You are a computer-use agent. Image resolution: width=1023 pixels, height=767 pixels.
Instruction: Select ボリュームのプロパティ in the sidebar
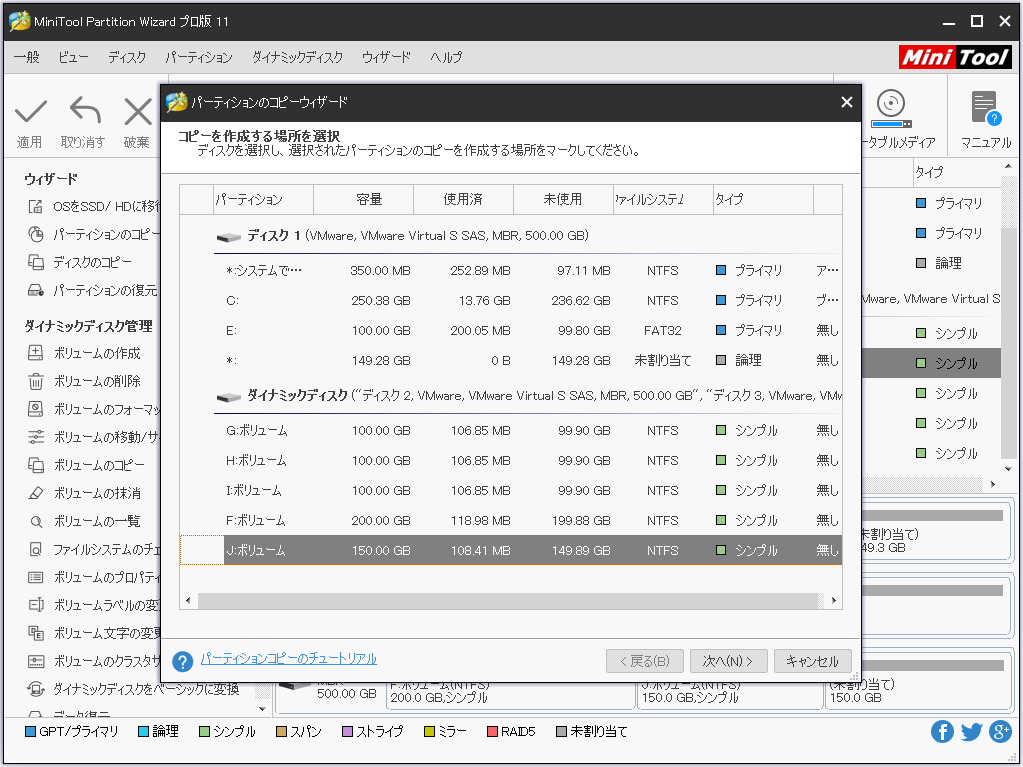(x=95, y=578)
